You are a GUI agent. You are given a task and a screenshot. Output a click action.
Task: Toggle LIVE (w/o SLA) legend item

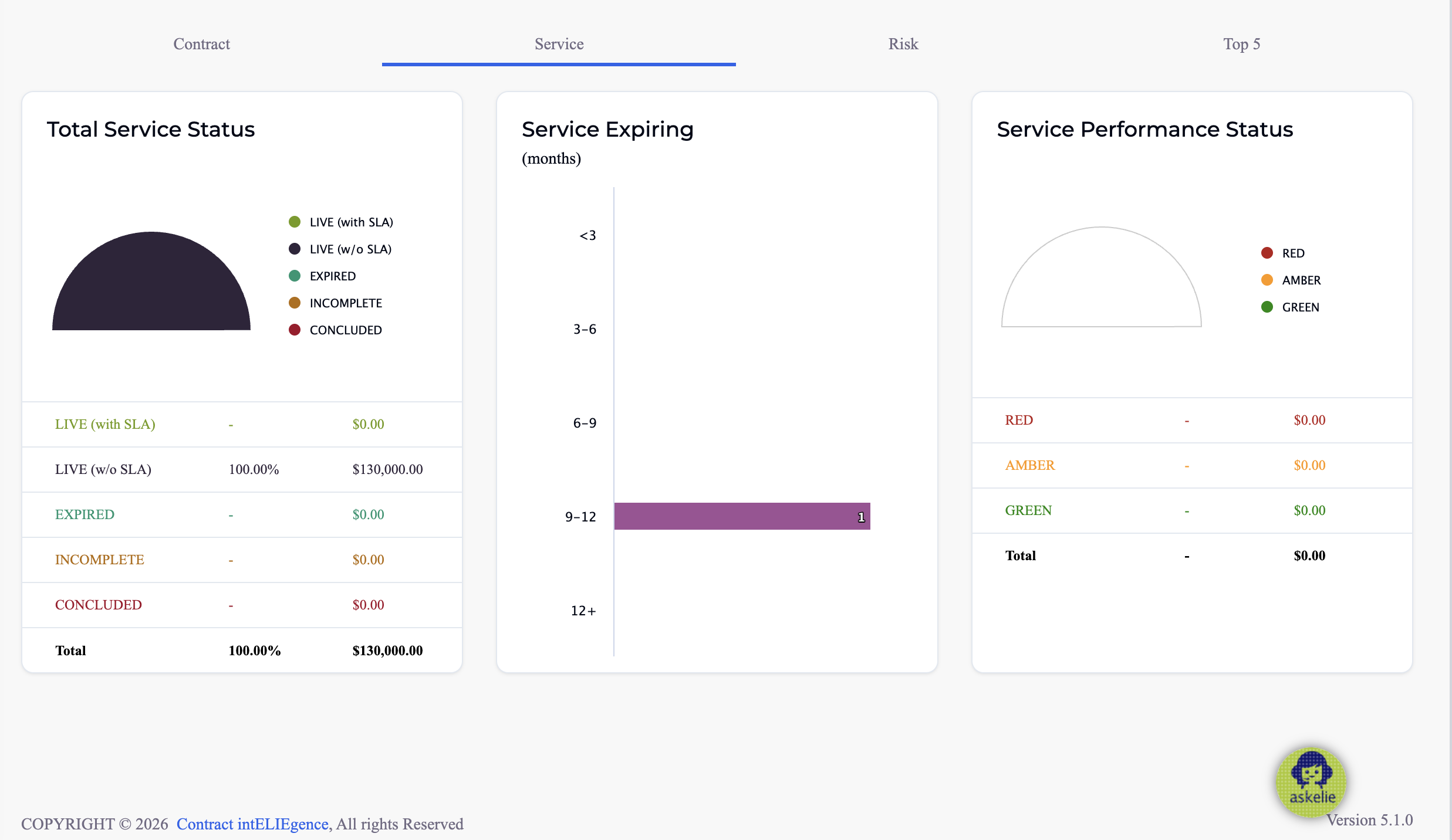tap(340, 249)
